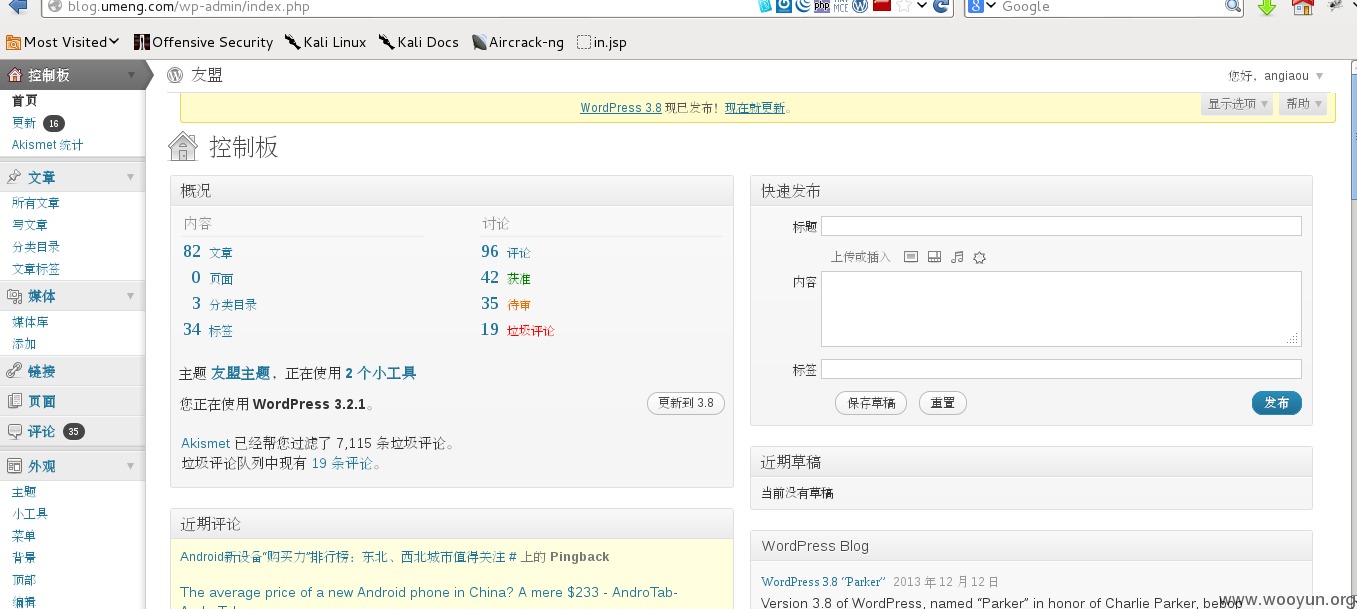
Task: Click the WordPress 3.8 link in notice
Action: [621, 108]
